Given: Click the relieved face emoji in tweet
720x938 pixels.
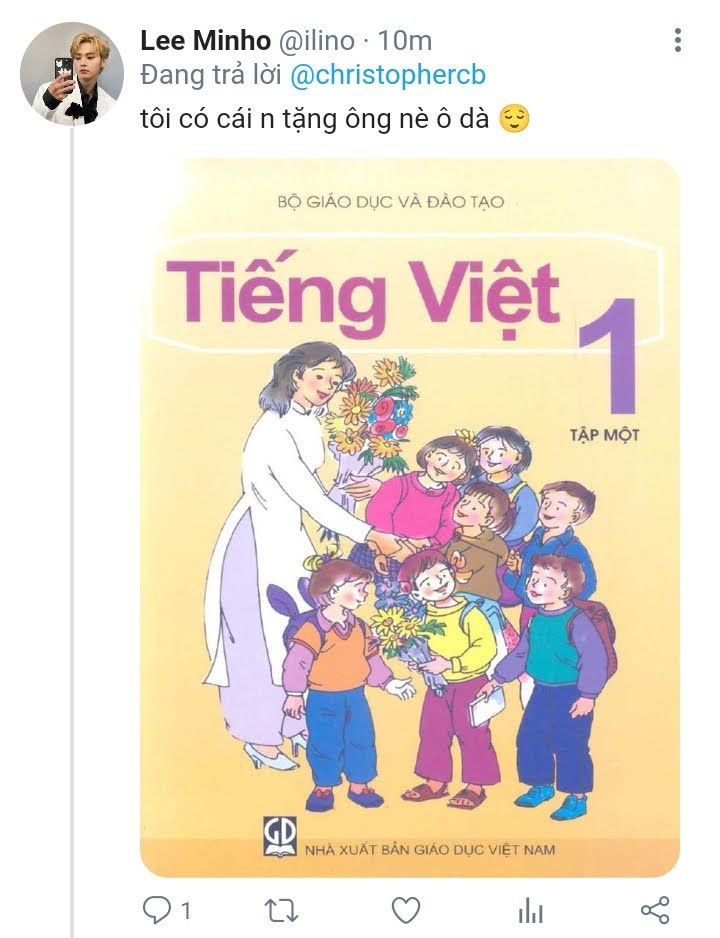Looking at the screenshot, I should coord(514,118).
